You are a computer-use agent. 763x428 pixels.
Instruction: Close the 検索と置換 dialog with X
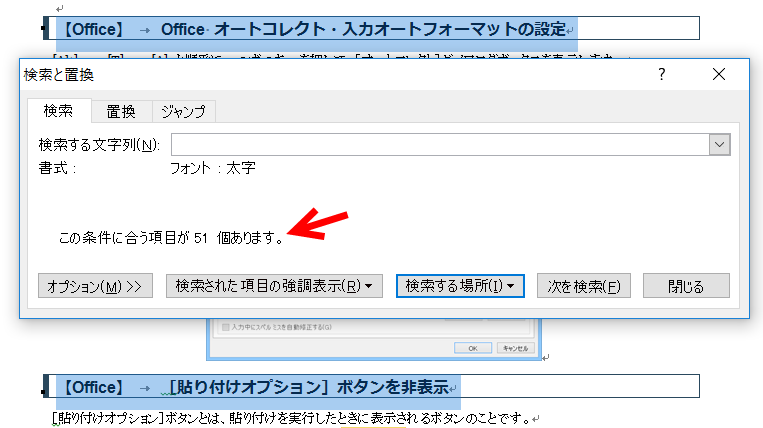[718, 74]
